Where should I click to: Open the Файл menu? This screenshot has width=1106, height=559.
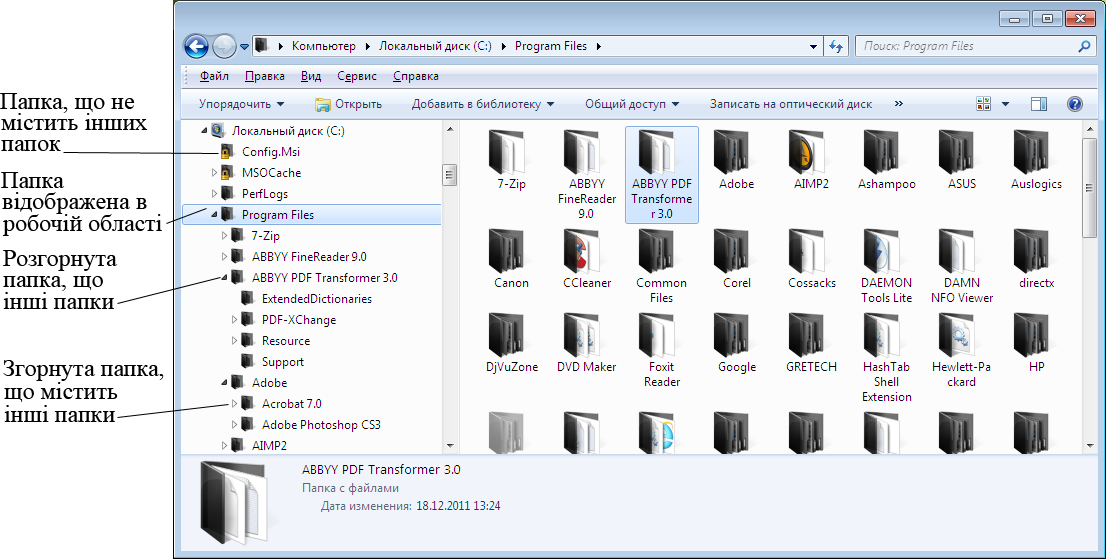pyautogui.click(x=214, y=76)
